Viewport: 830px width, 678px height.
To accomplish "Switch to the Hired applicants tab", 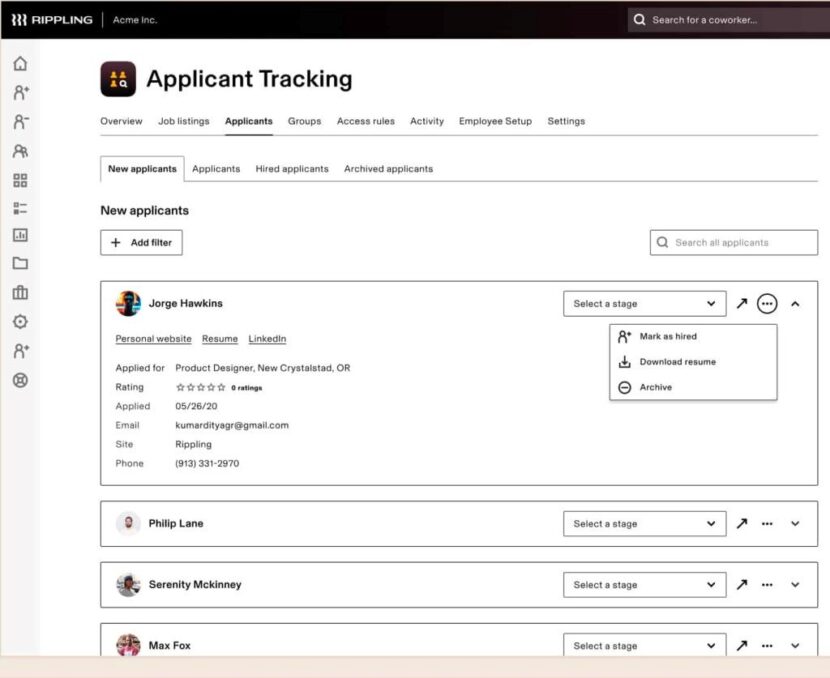I will click(x=292, y=168).
